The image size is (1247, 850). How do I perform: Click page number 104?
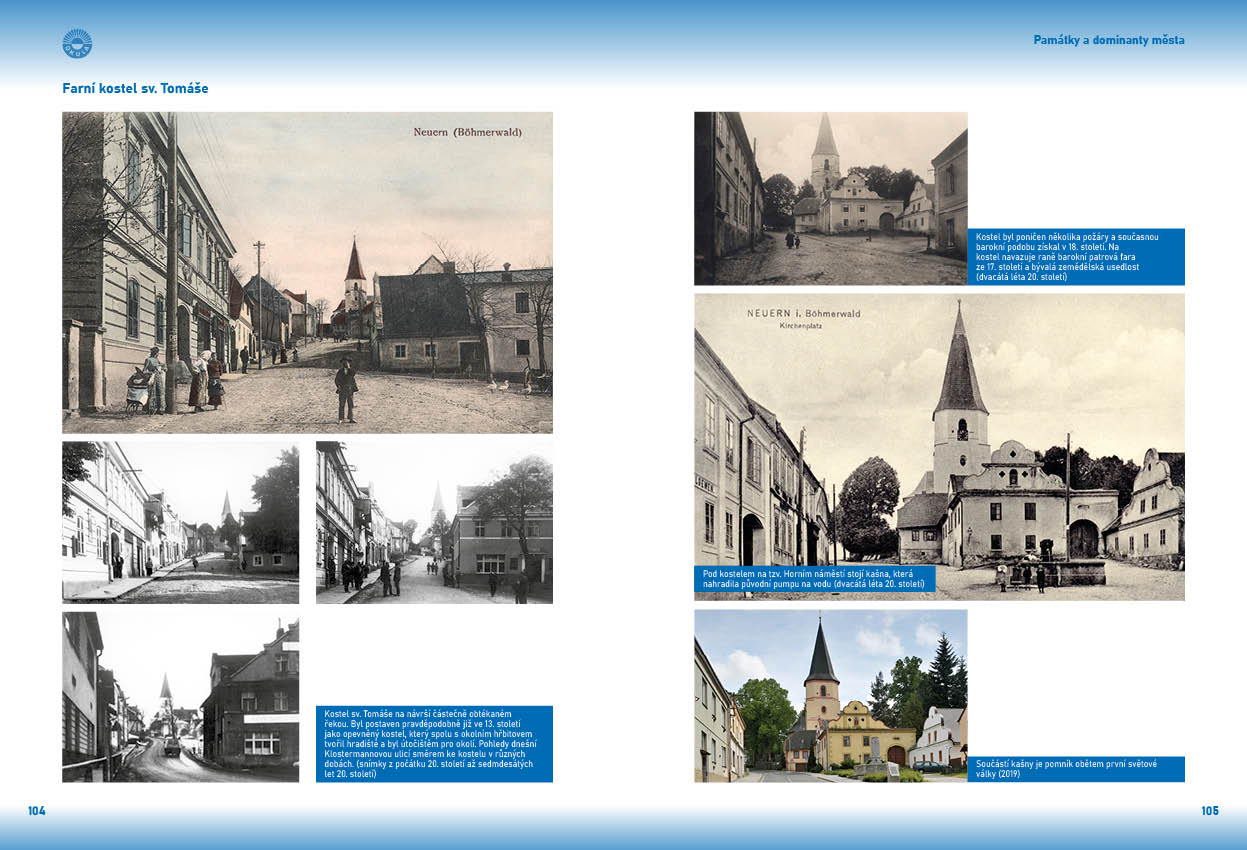tap(37, 811)
